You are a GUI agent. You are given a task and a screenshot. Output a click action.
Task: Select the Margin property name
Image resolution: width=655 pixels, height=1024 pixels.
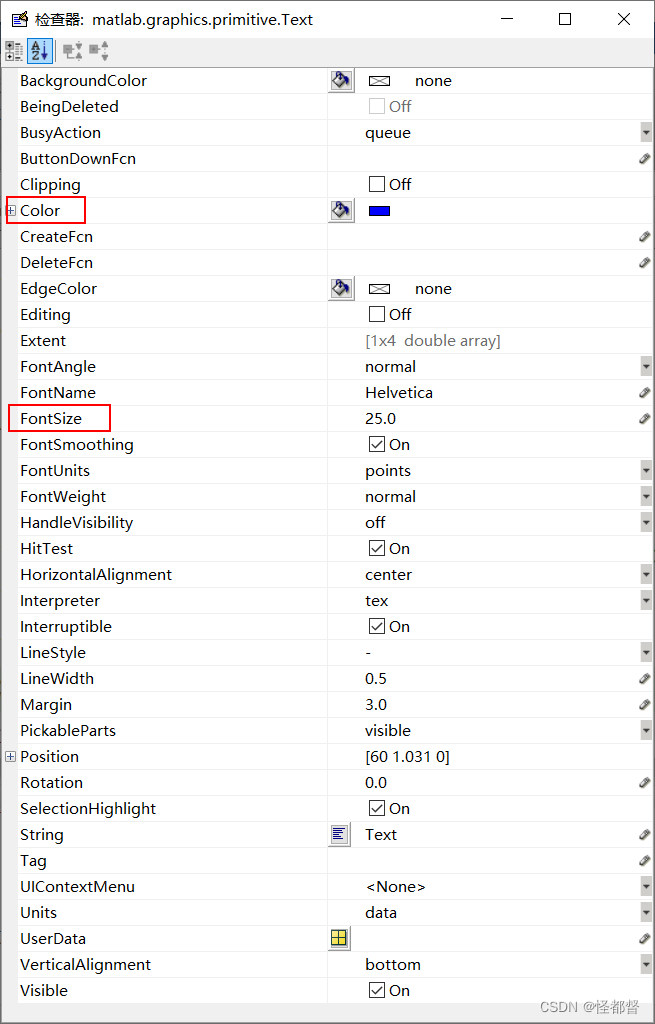tap(46, 705)
